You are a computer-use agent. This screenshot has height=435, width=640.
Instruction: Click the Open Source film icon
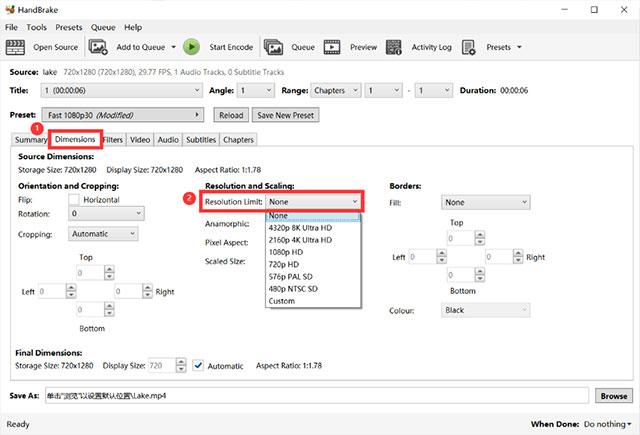coord(16,47)
